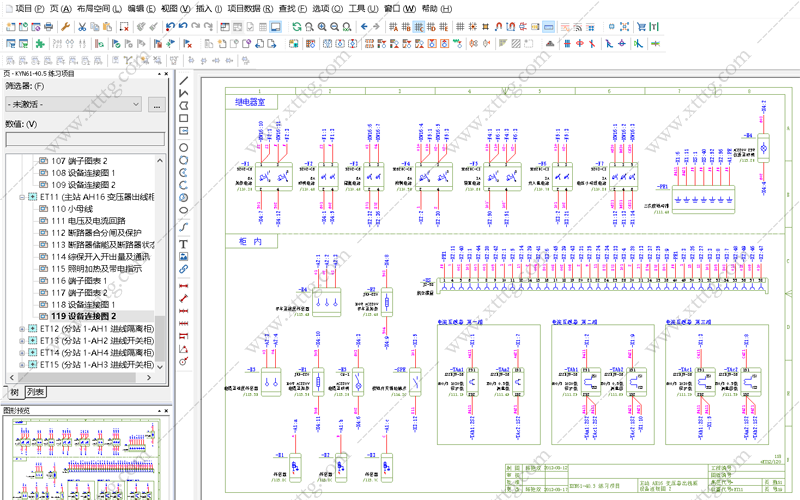Screen dimensions: 800x500
Task: Click the horizontal scrollbar in the page tree
Action: pyautogui.click(x=80, y=378)
